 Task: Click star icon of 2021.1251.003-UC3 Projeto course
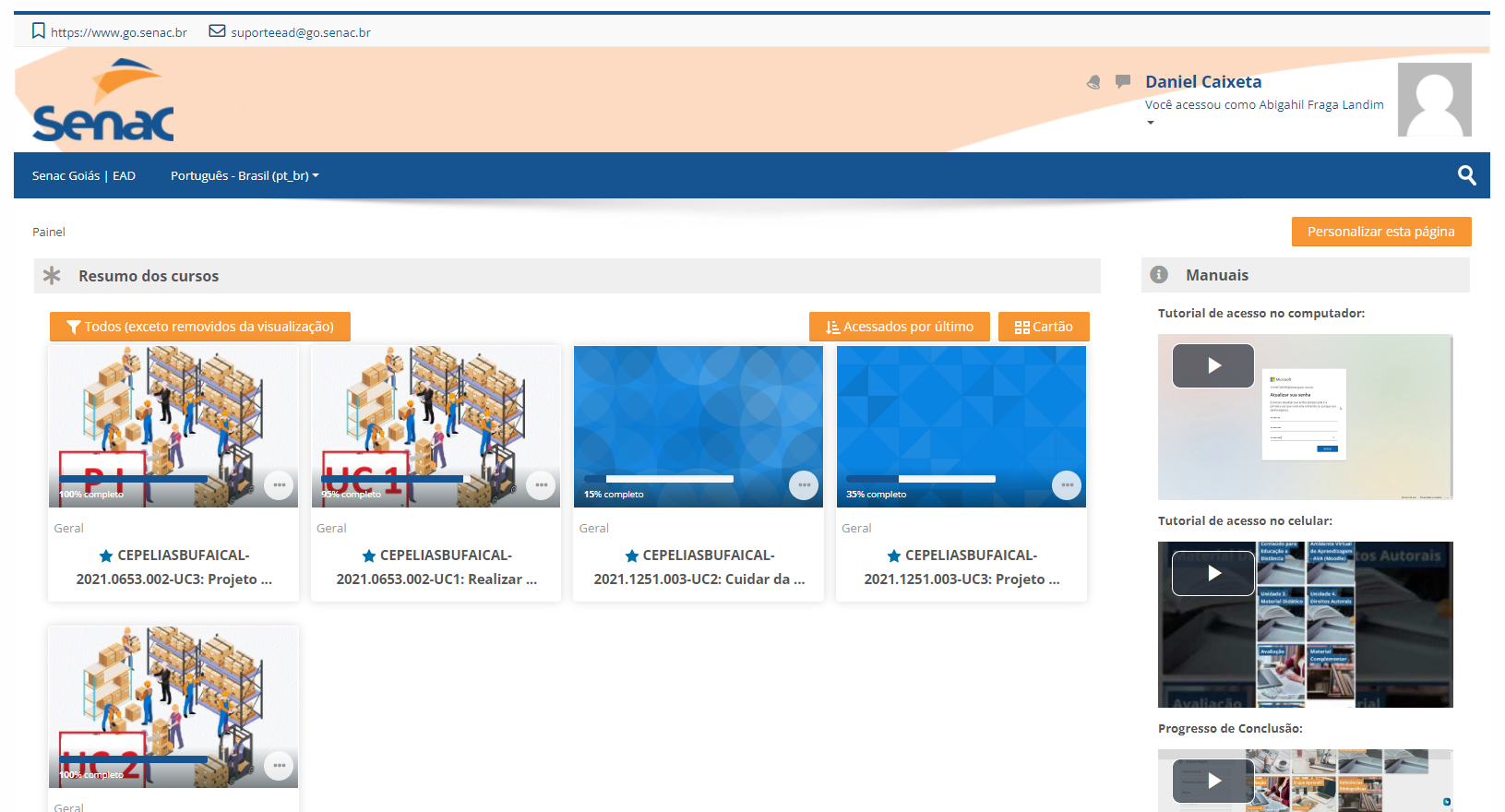(894, 555)
